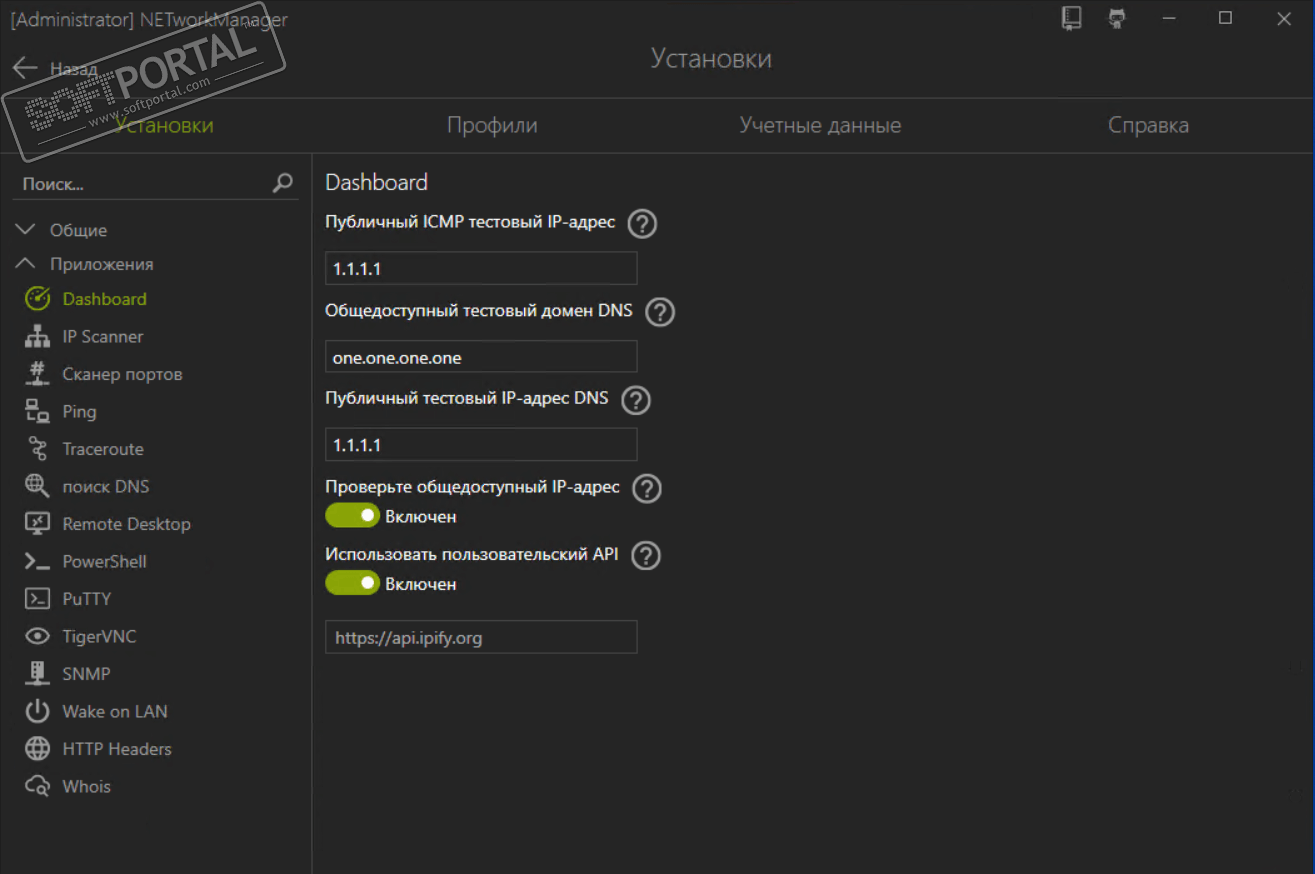Go back via Назад label
This screenshot has height=874, width=1315.
(74, 69)
